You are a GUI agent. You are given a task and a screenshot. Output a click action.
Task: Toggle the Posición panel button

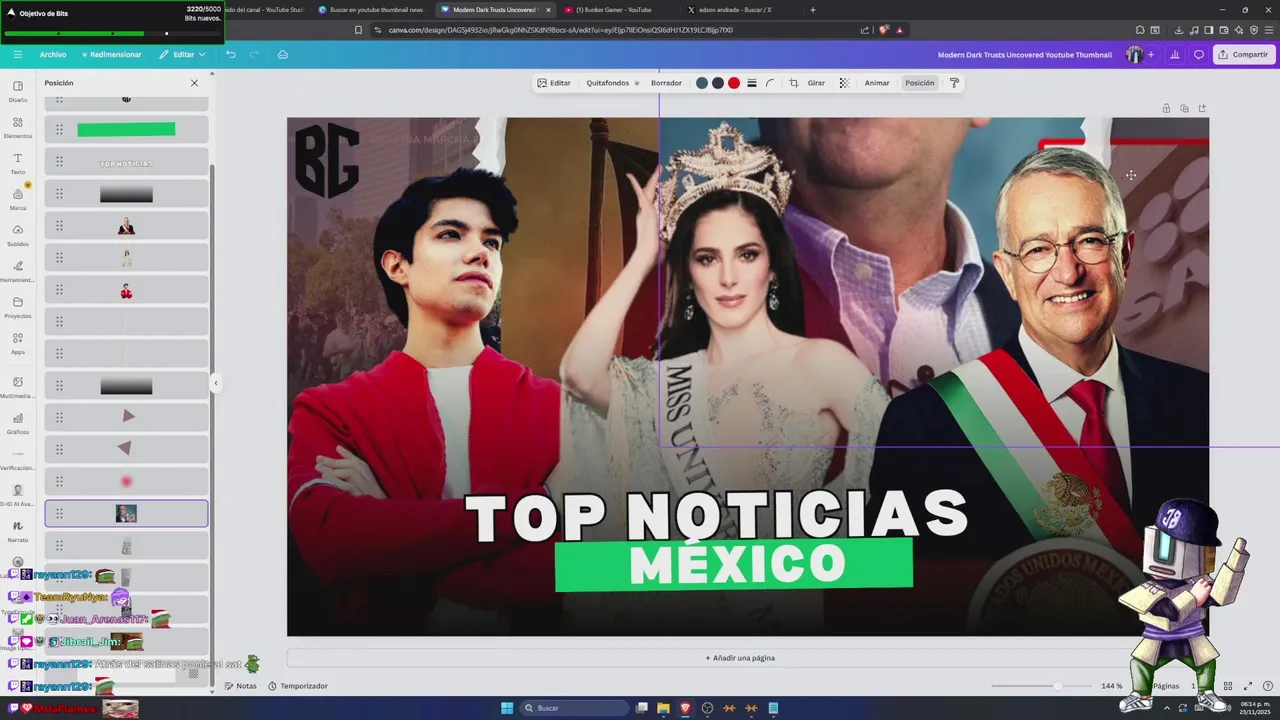tap(919, 83)
